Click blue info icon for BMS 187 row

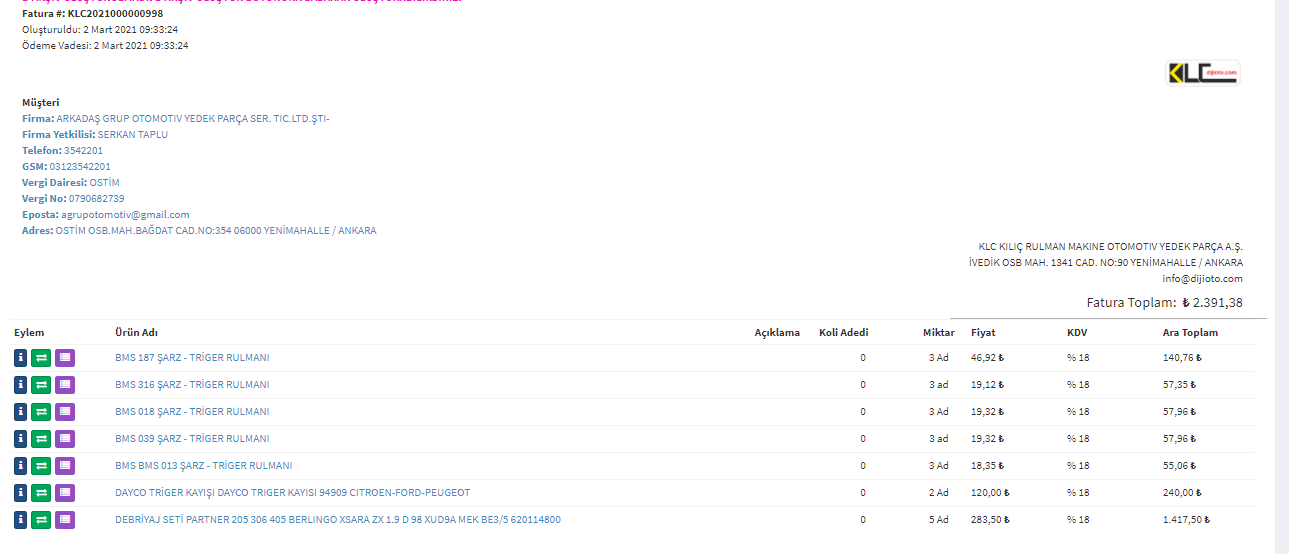coord(21,358)
